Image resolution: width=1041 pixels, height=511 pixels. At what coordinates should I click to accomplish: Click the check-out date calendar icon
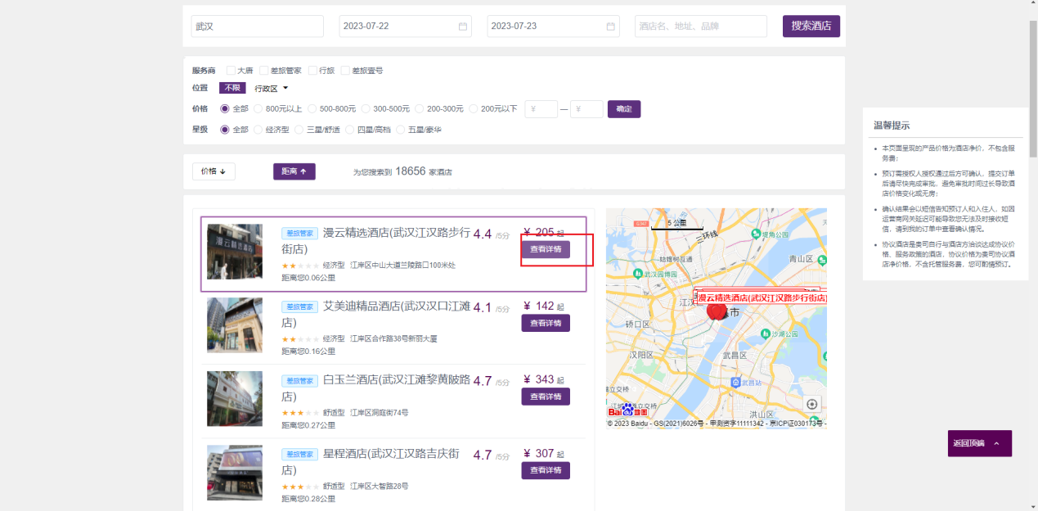click(x=610, y=26)
